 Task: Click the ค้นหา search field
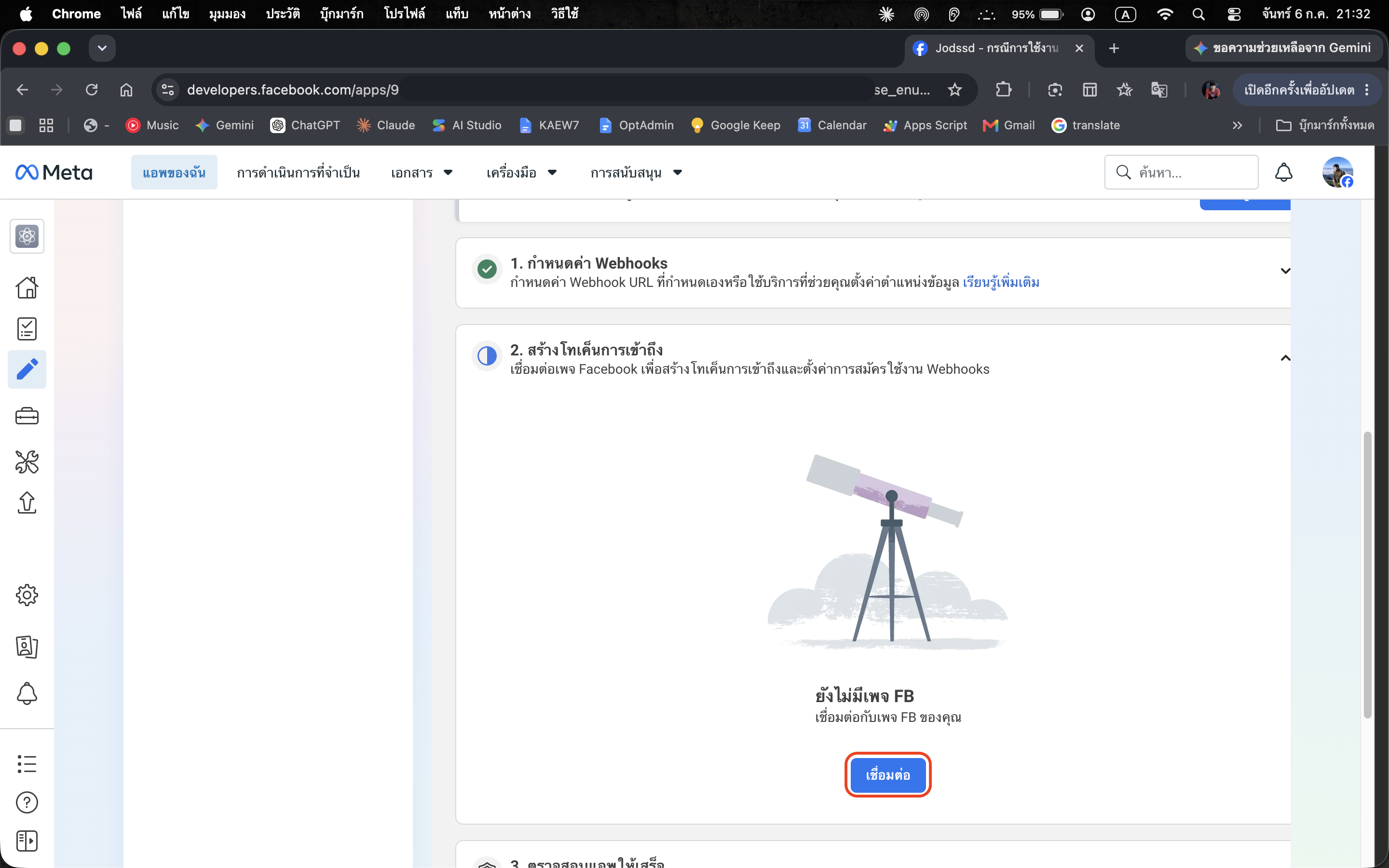pyautogui.click(x=1181, y=172)
